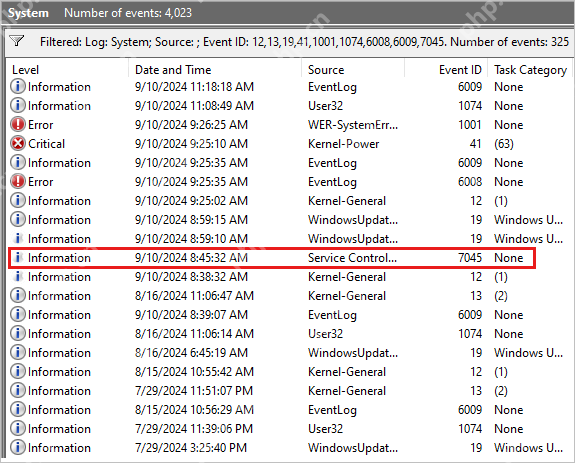Click the Error icon on WER-SystemErr row
This screenshot has height=463, width=575.
pos(18,125)
